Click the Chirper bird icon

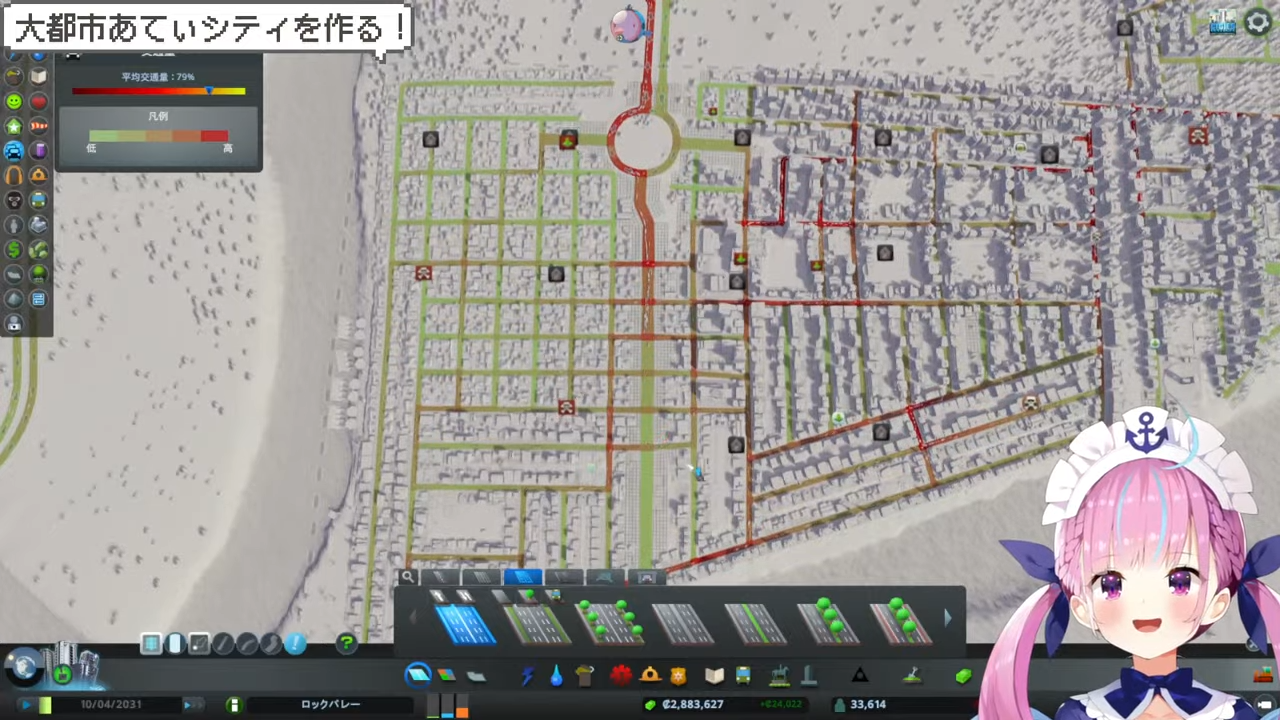coord(627,25)
